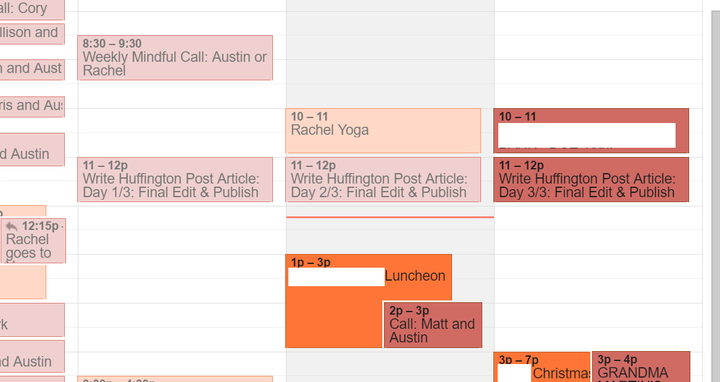Click the empty noon slot under Day 3/3 event
Screen dimensions: 720x382
tap(598, 230)
